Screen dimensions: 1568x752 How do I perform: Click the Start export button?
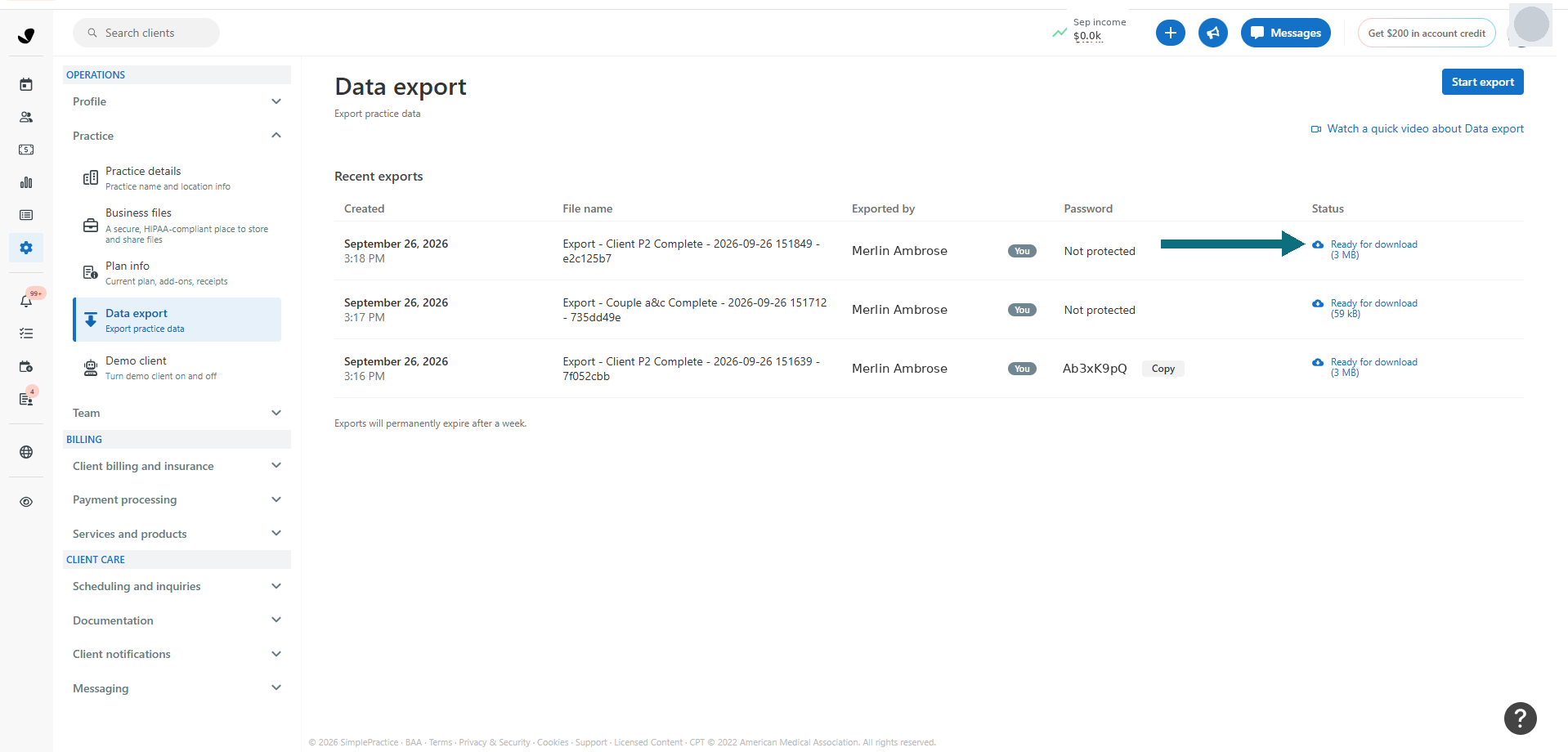1482,82
